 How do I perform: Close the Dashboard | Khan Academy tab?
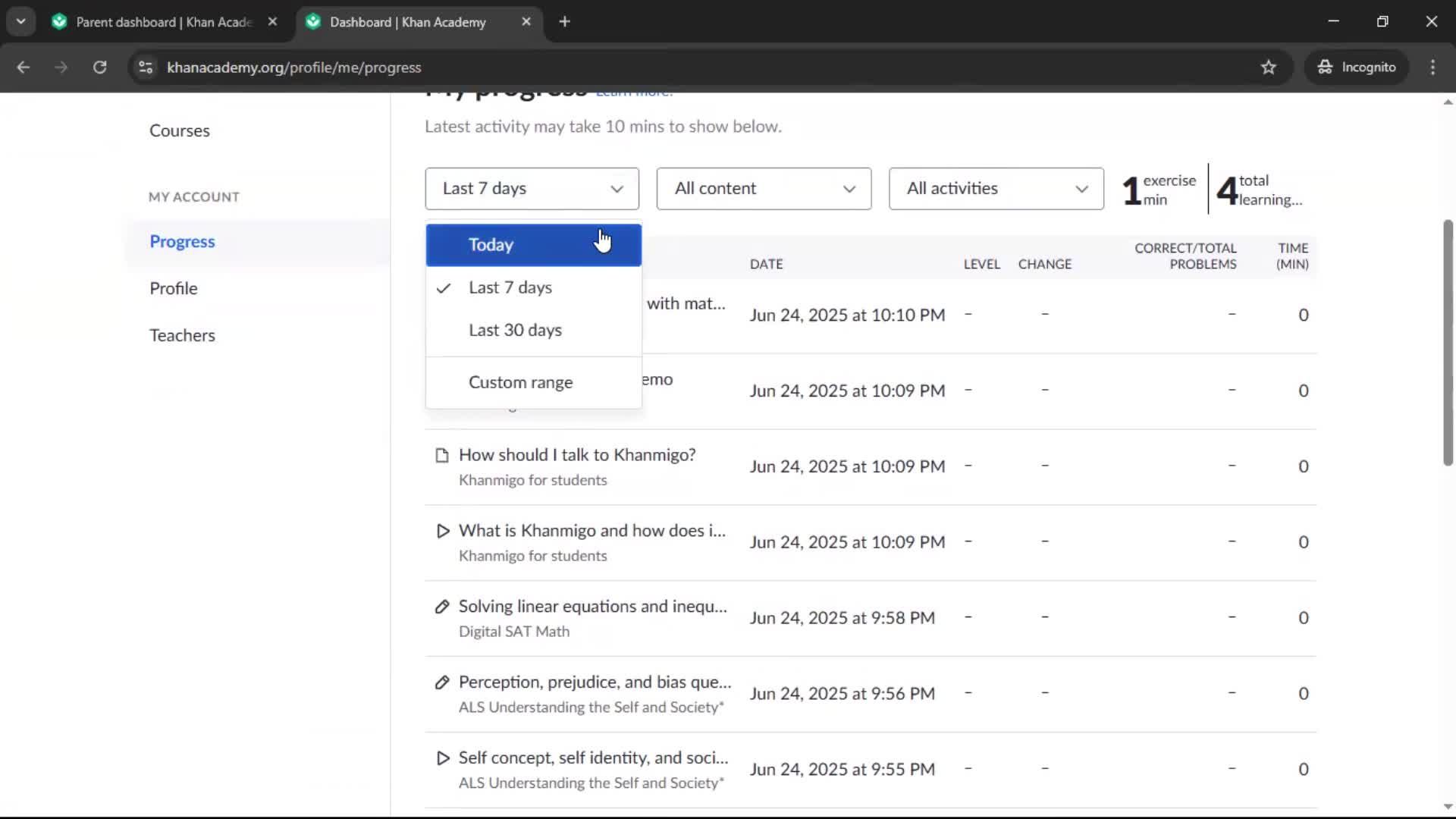(x=526, y=22)
